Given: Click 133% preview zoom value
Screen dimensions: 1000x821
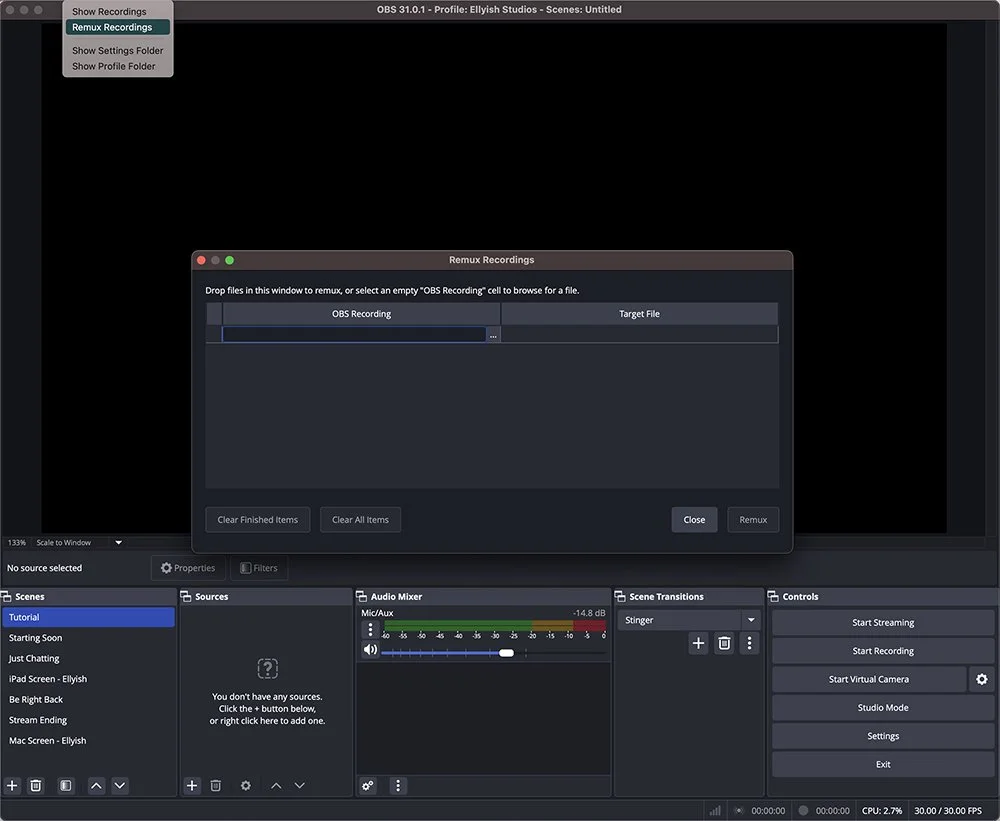Looking at the screenshot, I should click(17, 543).
